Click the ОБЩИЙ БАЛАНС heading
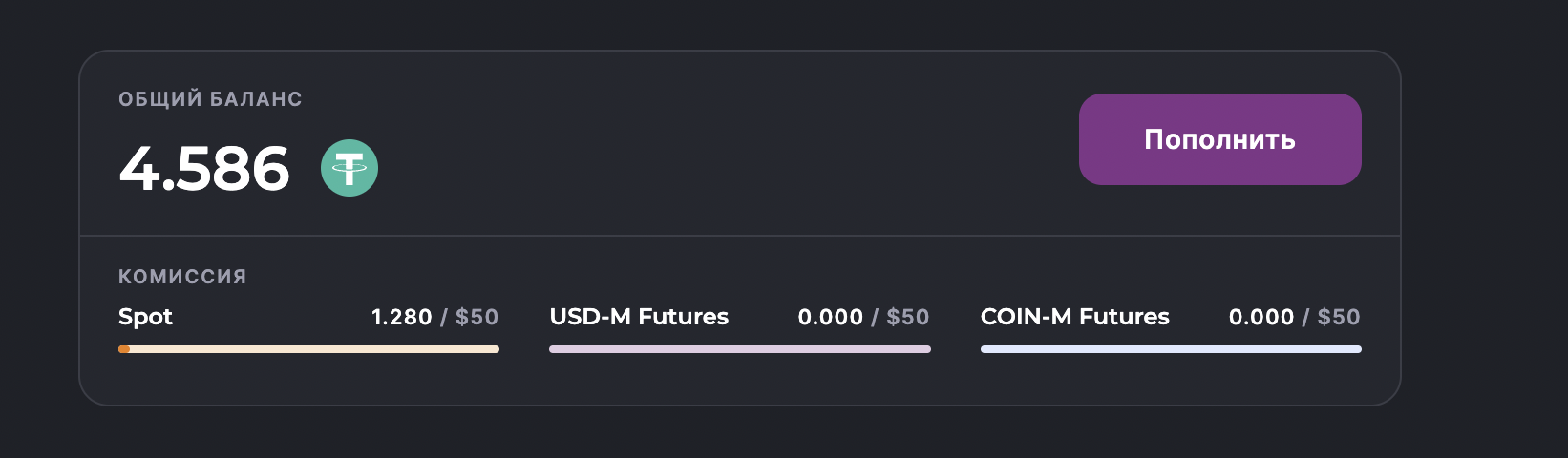The height and width of the screenshot is (458, 1568). (210, 99)
